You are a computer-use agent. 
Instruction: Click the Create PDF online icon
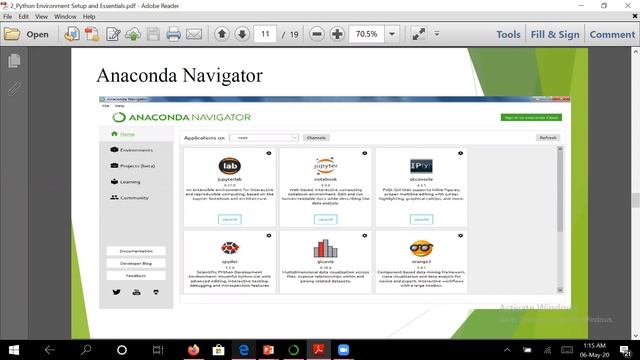tap(72, 34)
